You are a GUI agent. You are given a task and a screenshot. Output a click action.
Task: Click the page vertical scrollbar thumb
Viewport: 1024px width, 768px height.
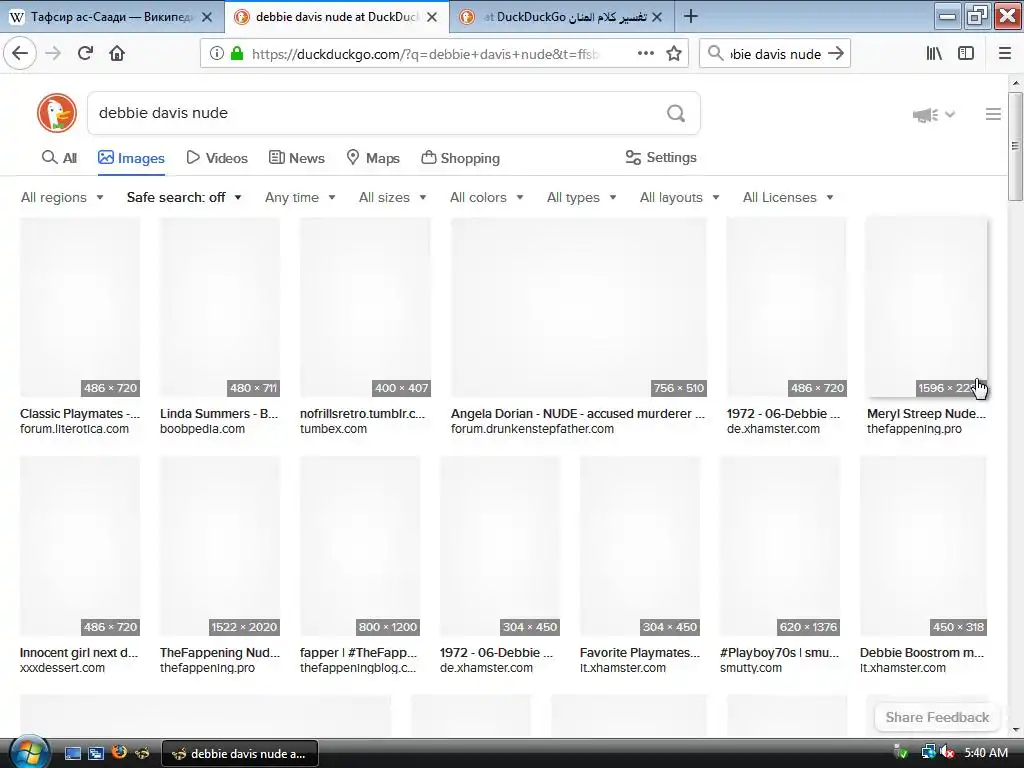coord(1015,146)
